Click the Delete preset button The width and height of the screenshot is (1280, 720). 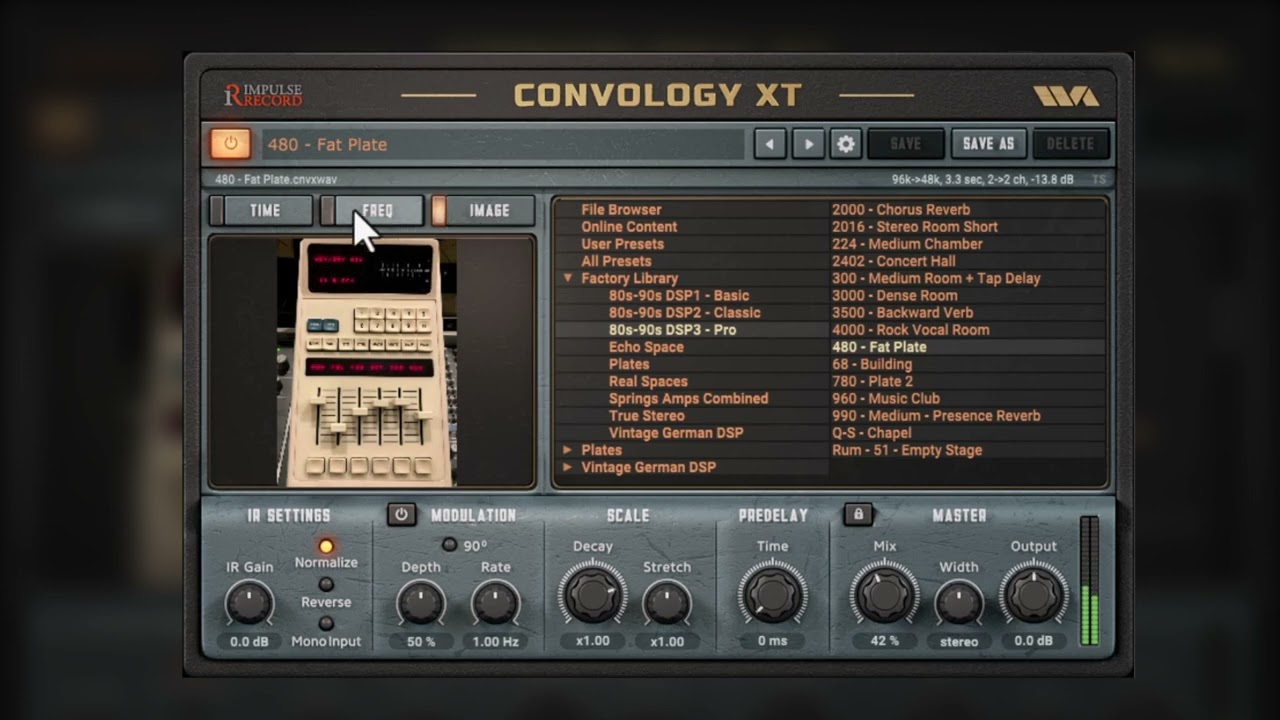coord(1070,144)
